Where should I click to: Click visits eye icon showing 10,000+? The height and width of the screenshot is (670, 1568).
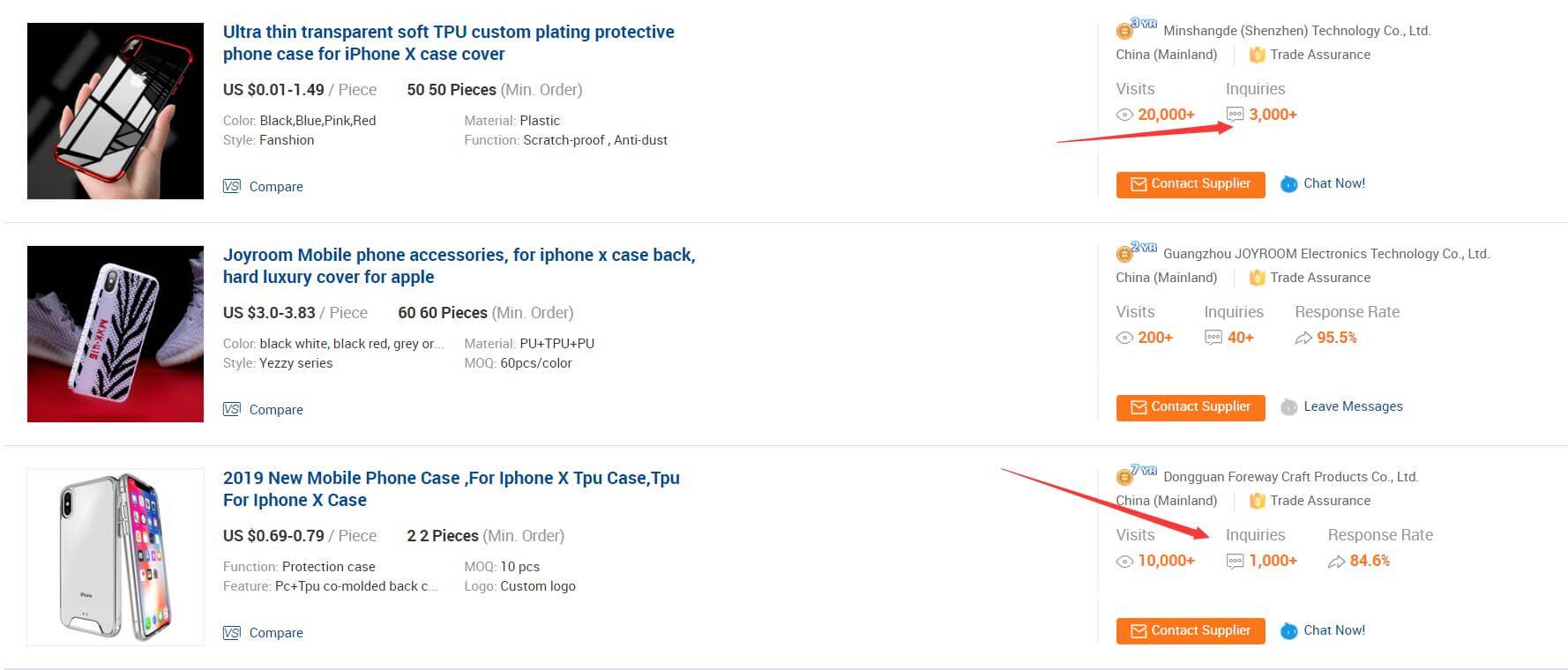click(1124, 561)
